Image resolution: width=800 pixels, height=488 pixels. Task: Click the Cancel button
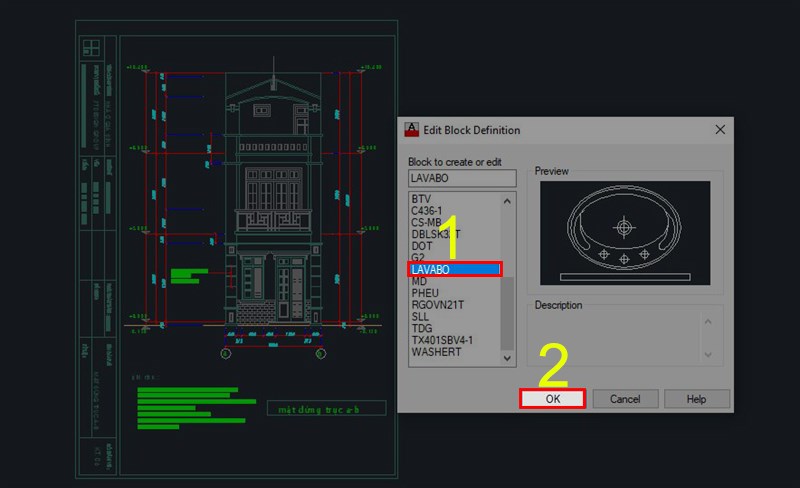[625, 399]
